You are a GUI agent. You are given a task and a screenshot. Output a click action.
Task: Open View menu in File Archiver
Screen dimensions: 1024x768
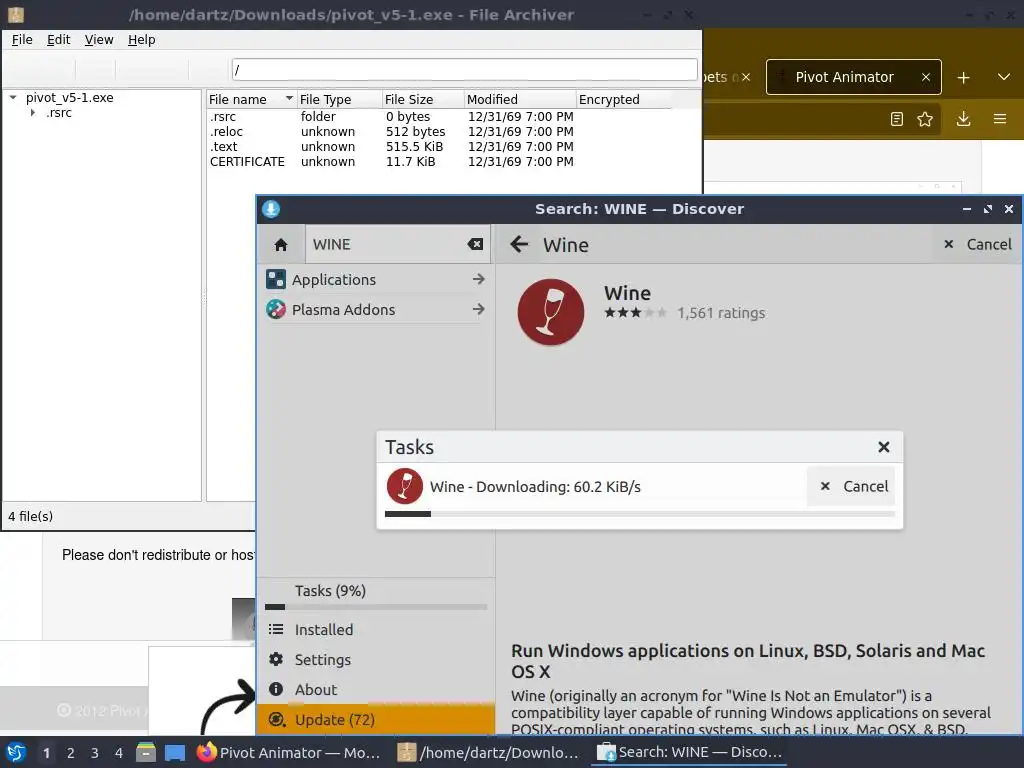(99, 40)
